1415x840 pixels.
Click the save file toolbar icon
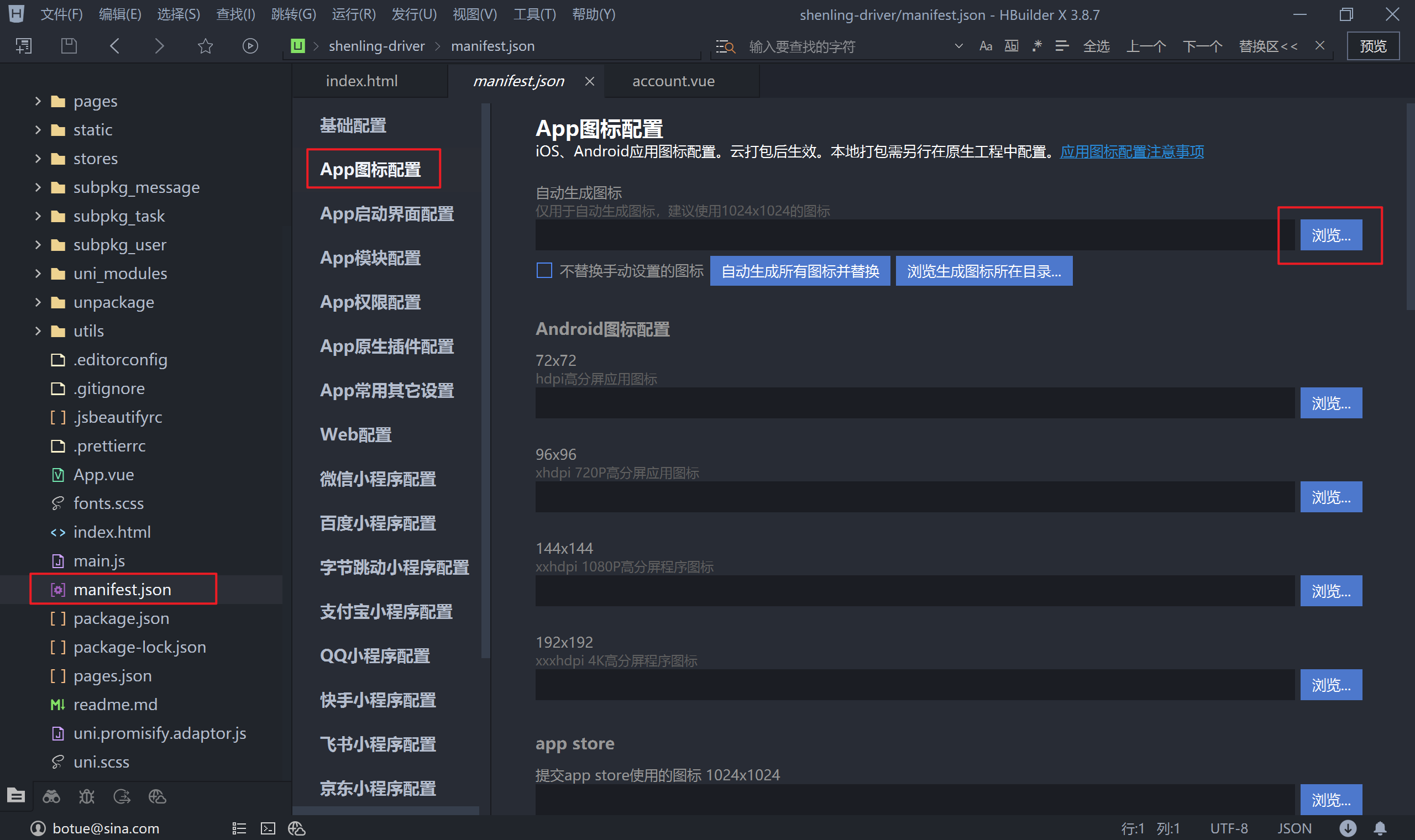[x=69, y=46]
